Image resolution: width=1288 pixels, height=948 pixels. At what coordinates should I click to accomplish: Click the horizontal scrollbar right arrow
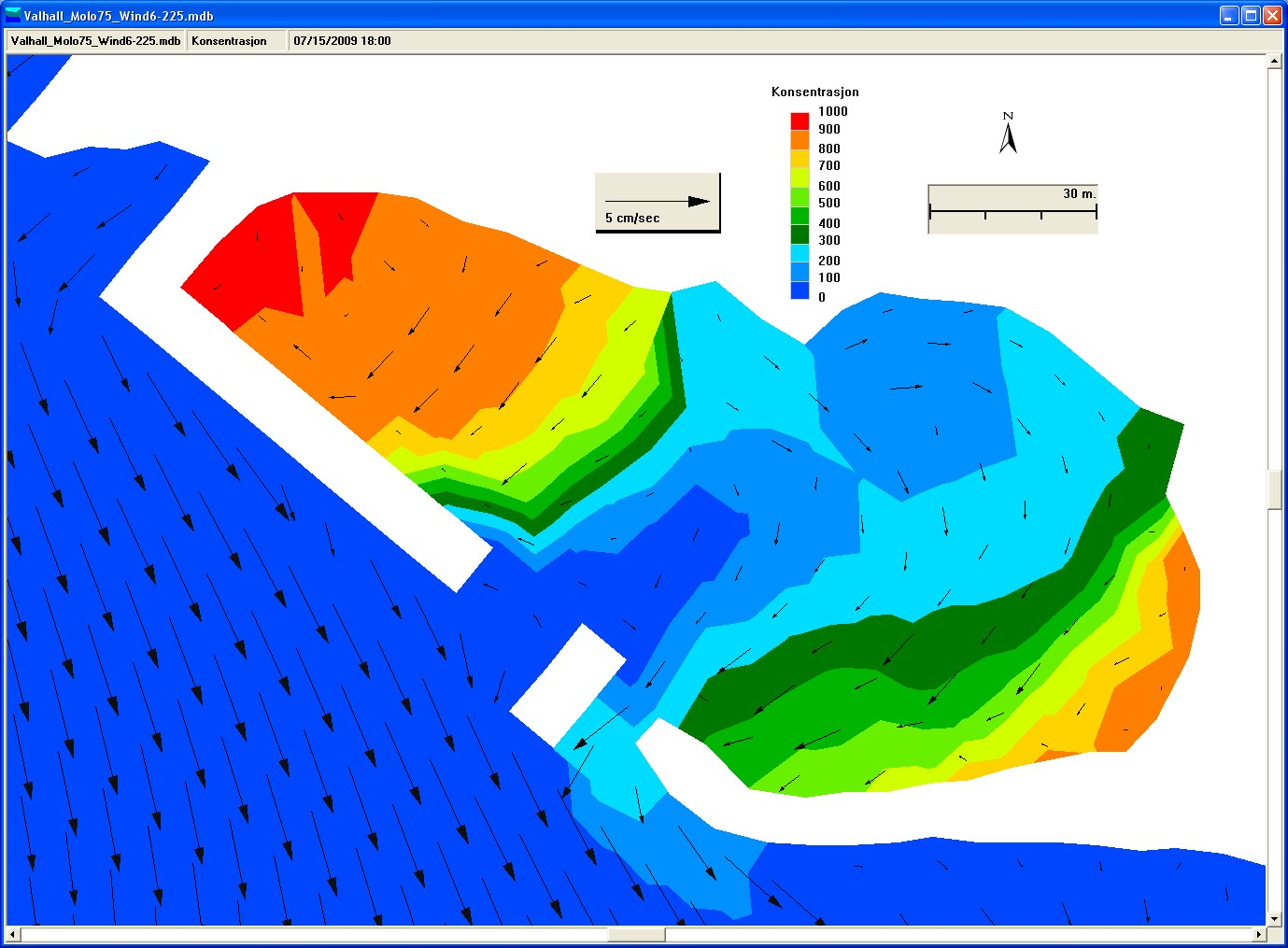coord(1259,934)
